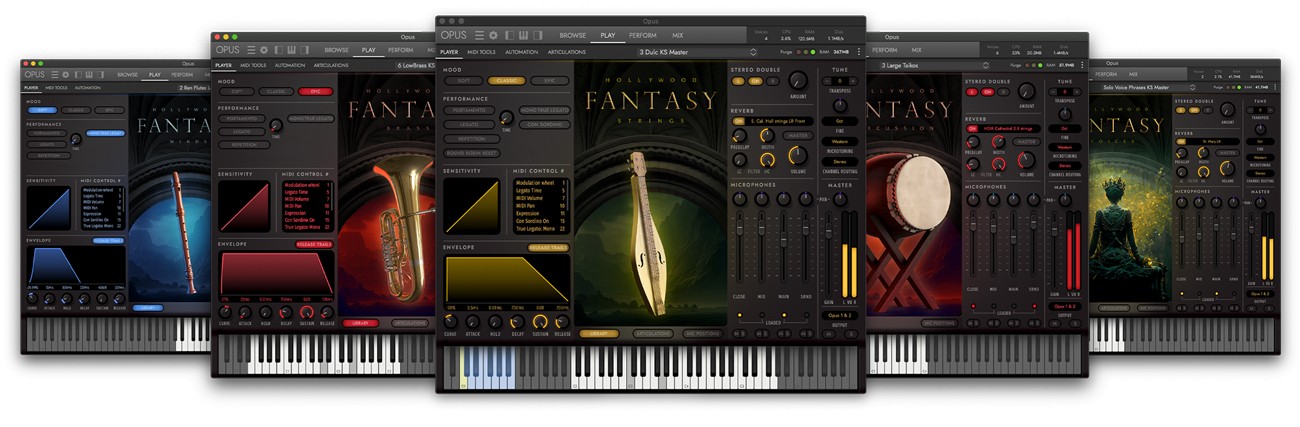The height and width of the screenshot is (427, 1300).
Task: Click Master Pan knob in Strings window
Action: (840, 198)
